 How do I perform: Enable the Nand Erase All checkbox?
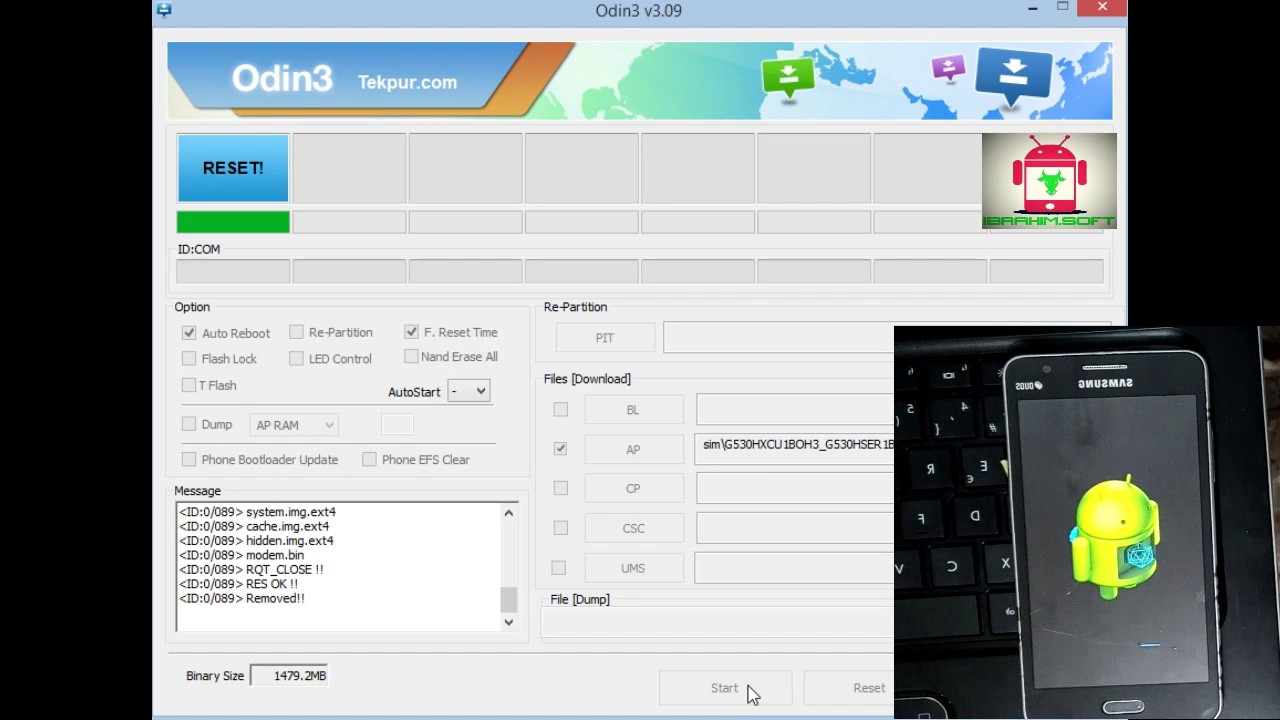pos(411,356)
